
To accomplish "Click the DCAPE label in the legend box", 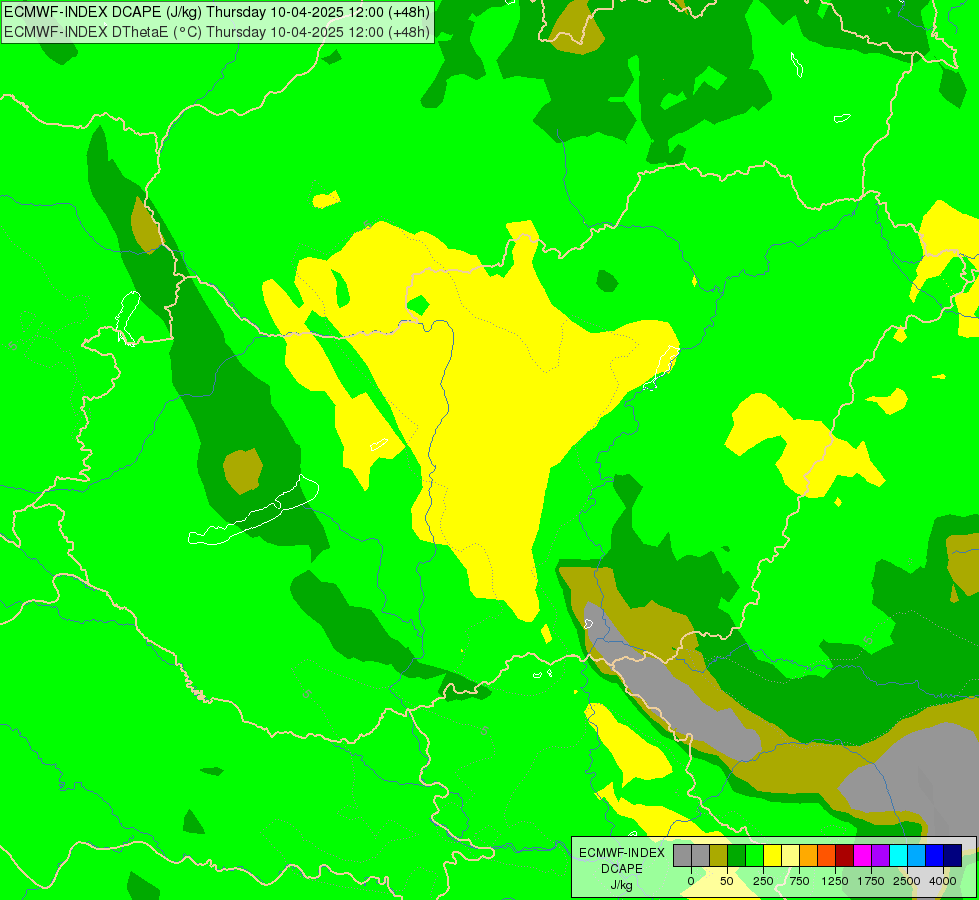I will [622, 869].
